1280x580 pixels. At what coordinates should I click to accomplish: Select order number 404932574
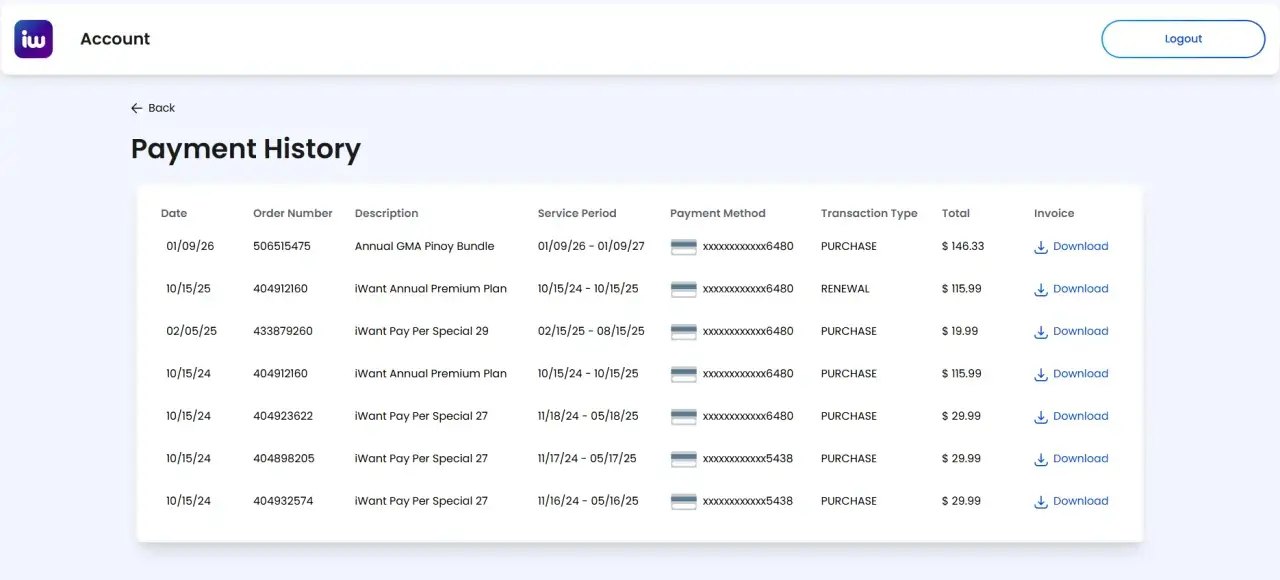(283, 501)
